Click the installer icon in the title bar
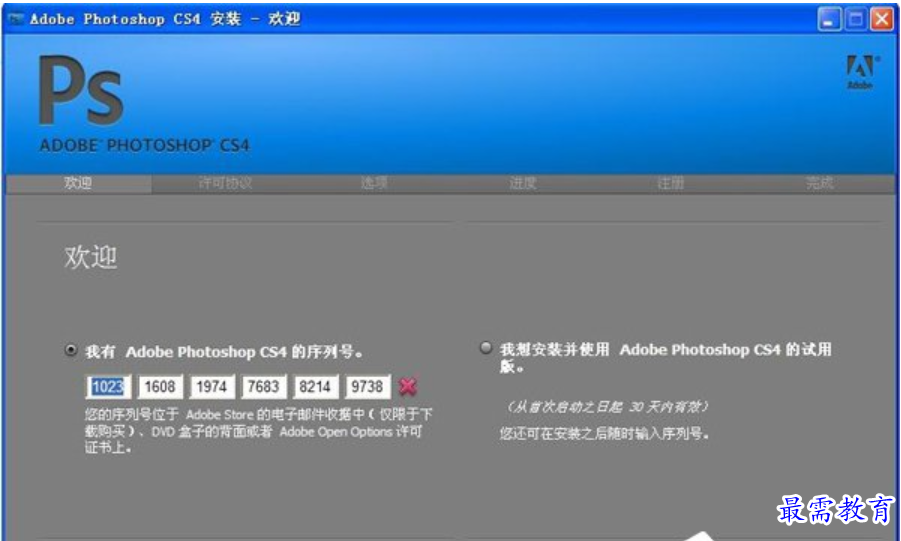This screenshot has height=541, width=901. tap(14, 19)
